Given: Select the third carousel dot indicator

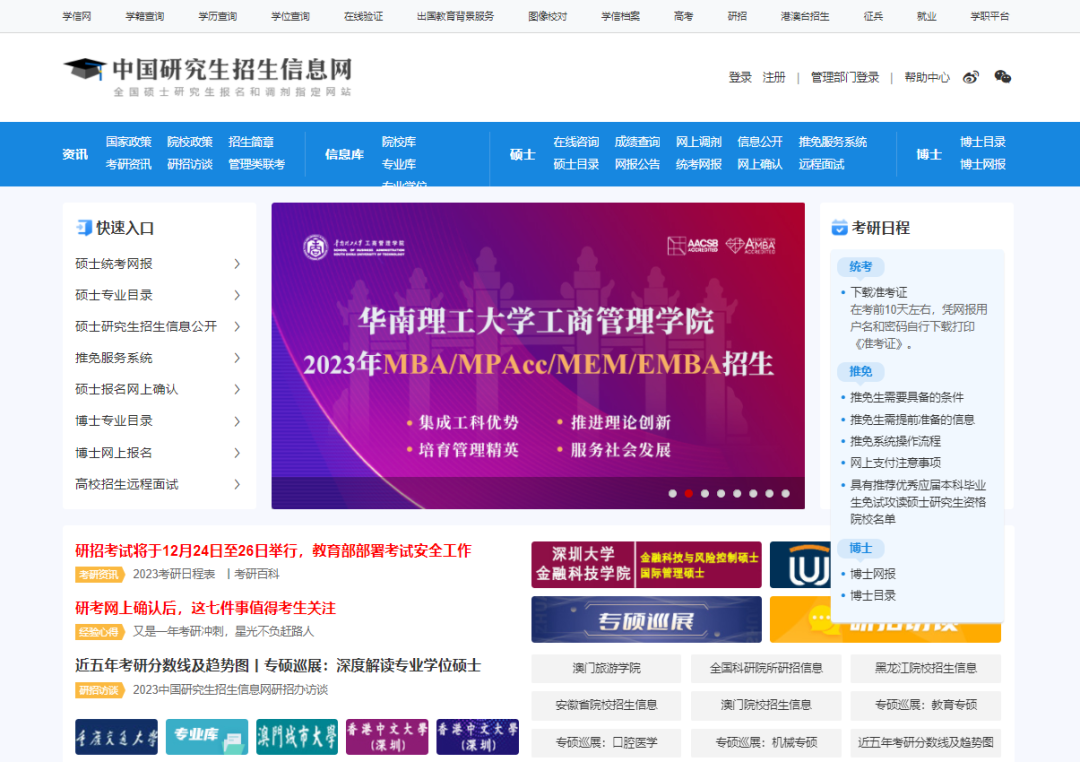Looking at the screenshot, I should click(705, 493).
